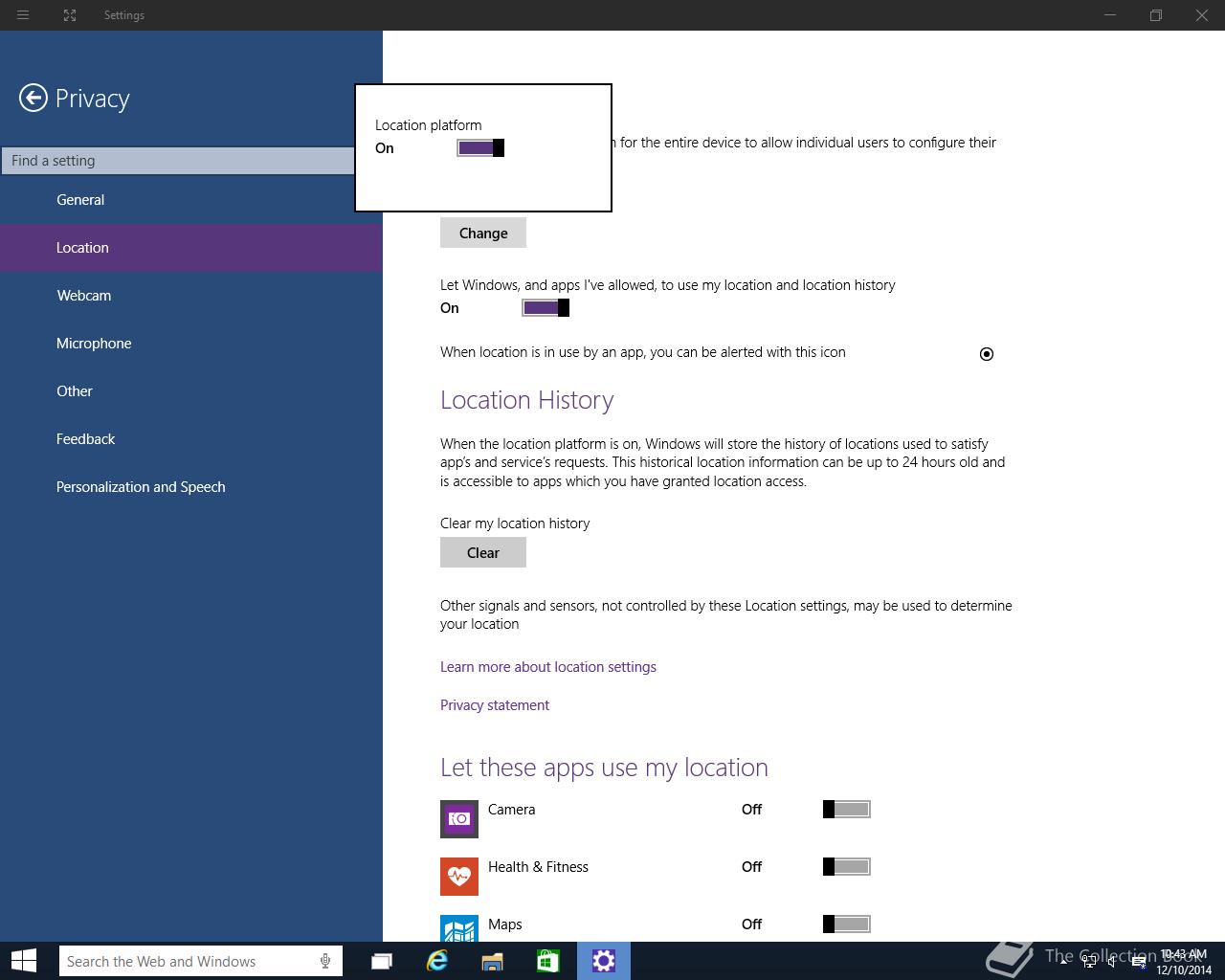The image size is (1225, 980).
Task: Click the Search the Web and Windows box
Action: [201, 961]
